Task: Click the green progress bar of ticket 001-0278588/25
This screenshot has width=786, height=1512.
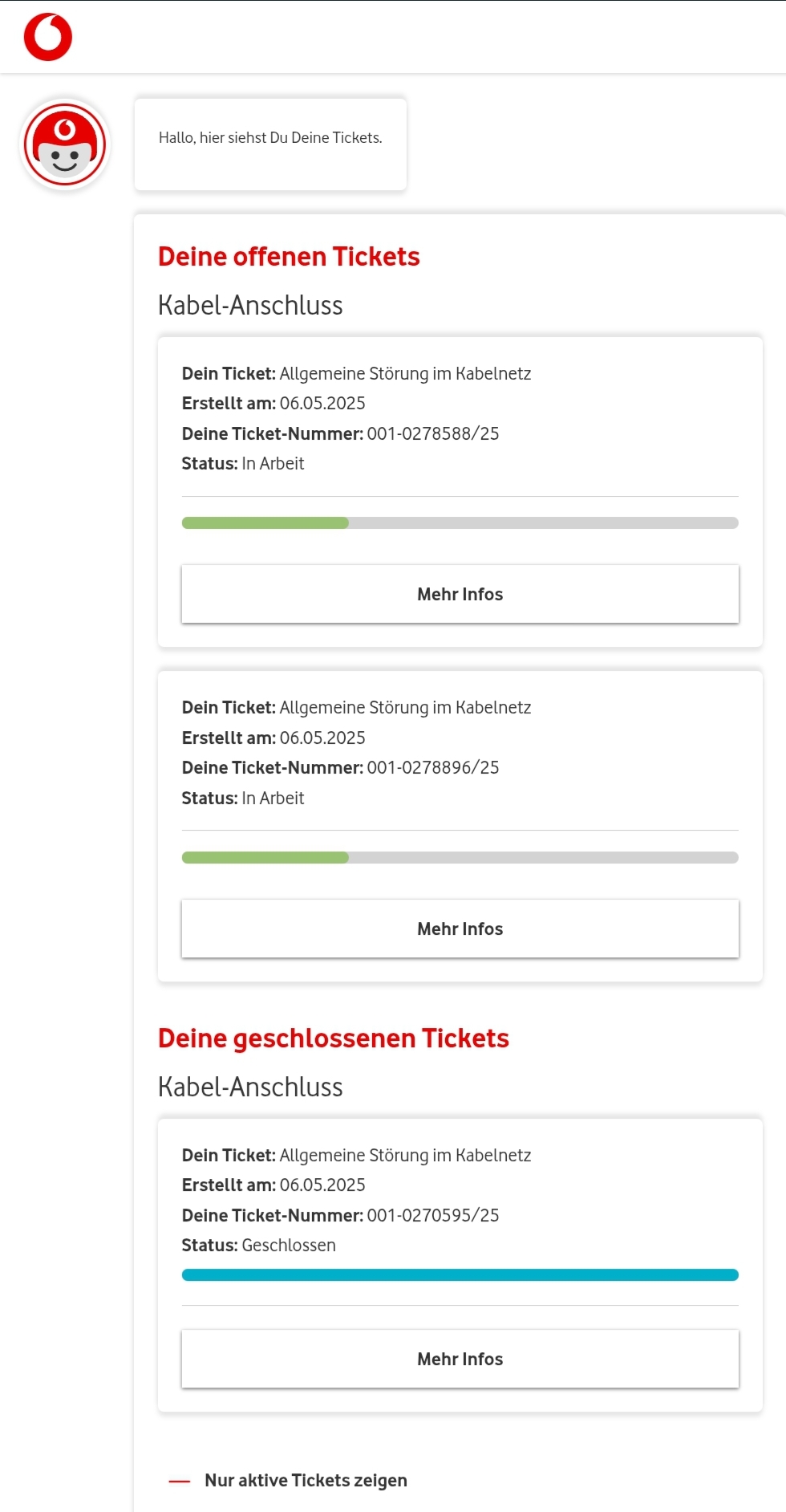Action: coord(265,523)
